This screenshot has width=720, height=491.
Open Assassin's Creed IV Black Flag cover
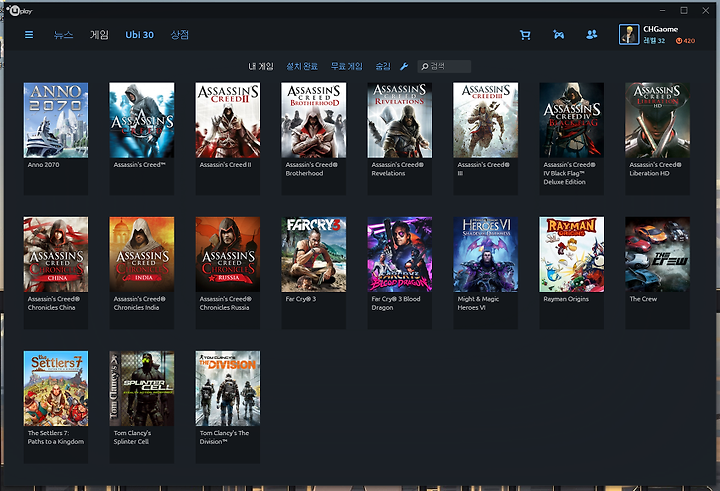pyautogui.click(x=572, y=120)
